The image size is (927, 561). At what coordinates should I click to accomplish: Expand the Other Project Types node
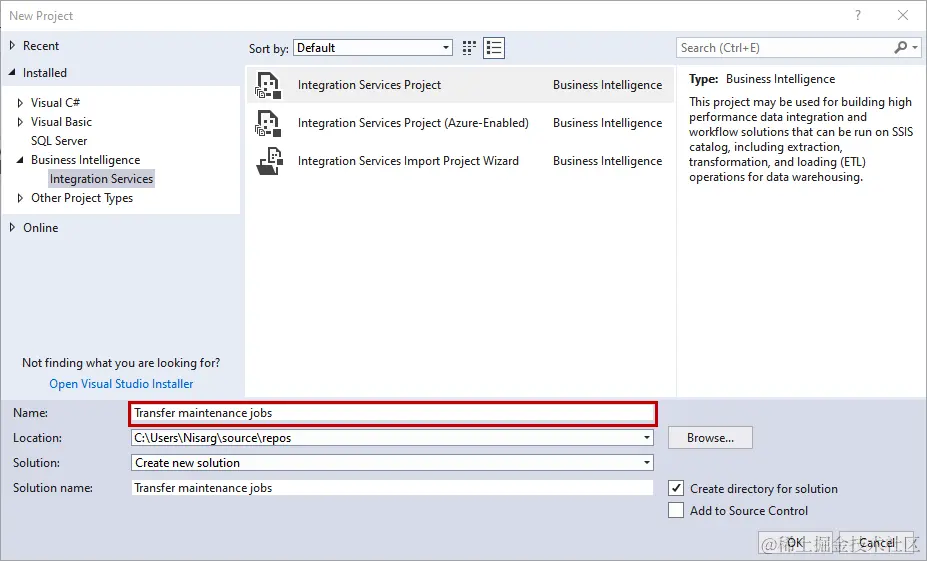pyautogui.click(x=20, y=198)
